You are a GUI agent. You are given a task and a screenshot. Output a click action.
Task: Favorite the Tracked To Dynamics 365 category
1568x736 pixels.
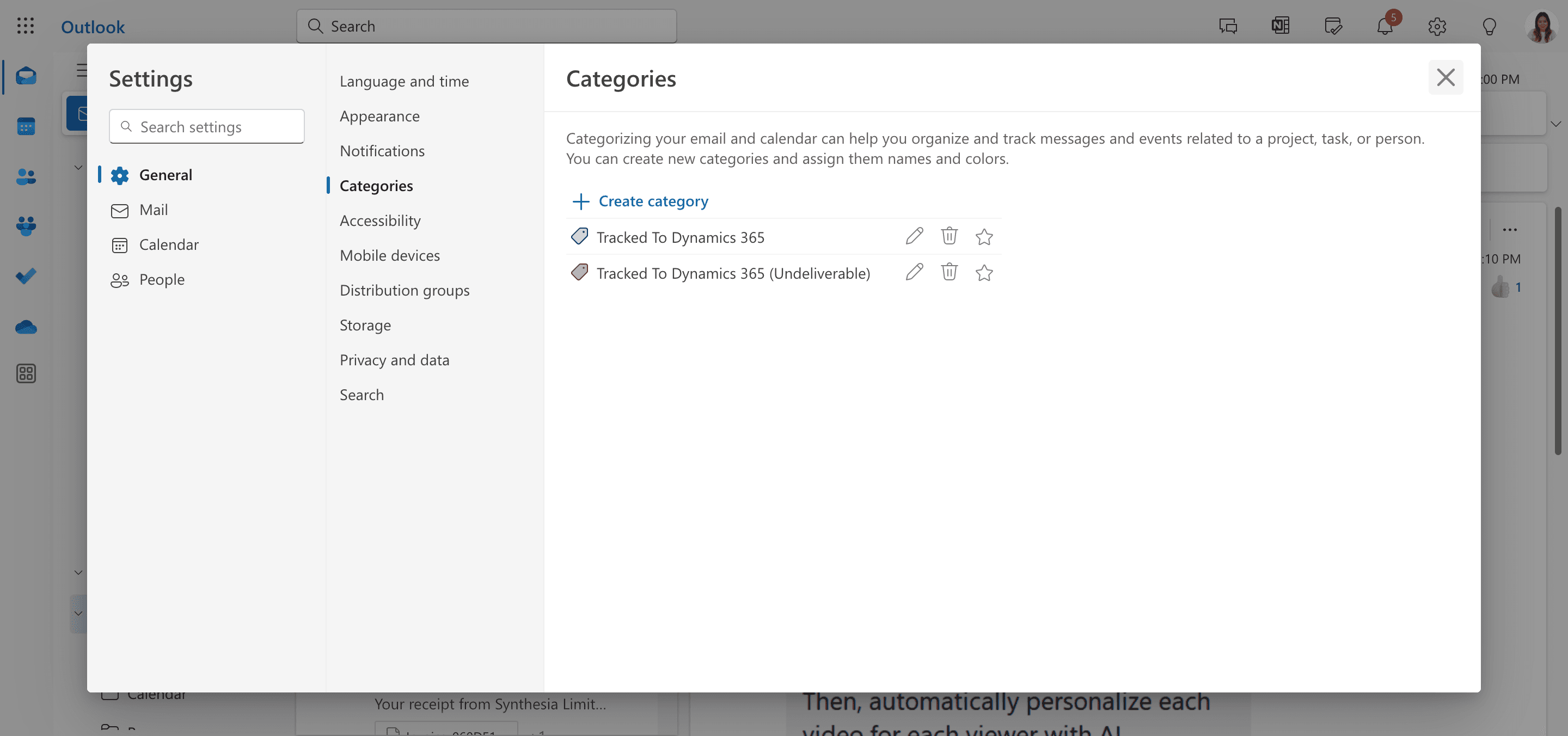click(984, 236)
